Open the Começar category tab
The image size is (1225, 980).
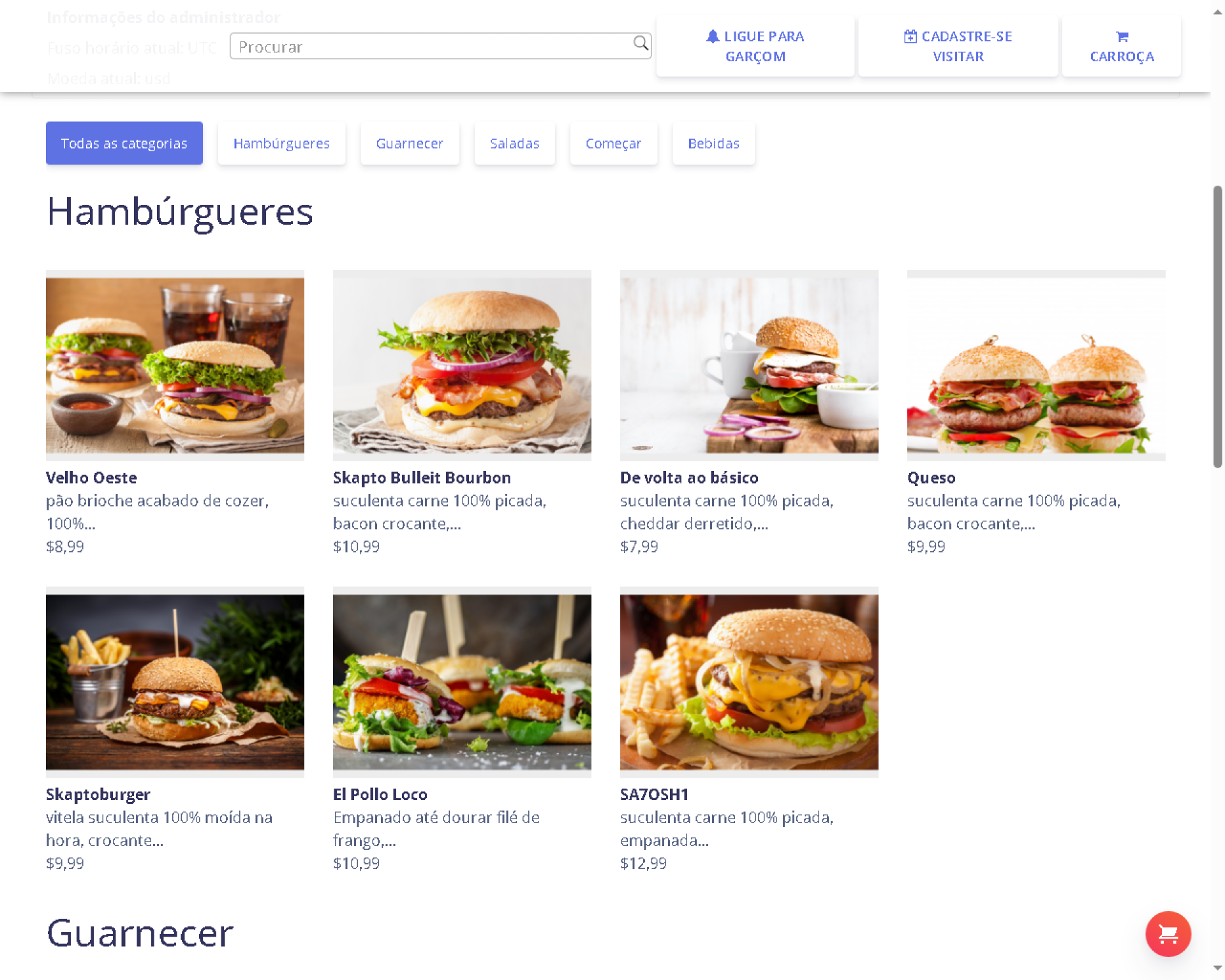(613, 143)
